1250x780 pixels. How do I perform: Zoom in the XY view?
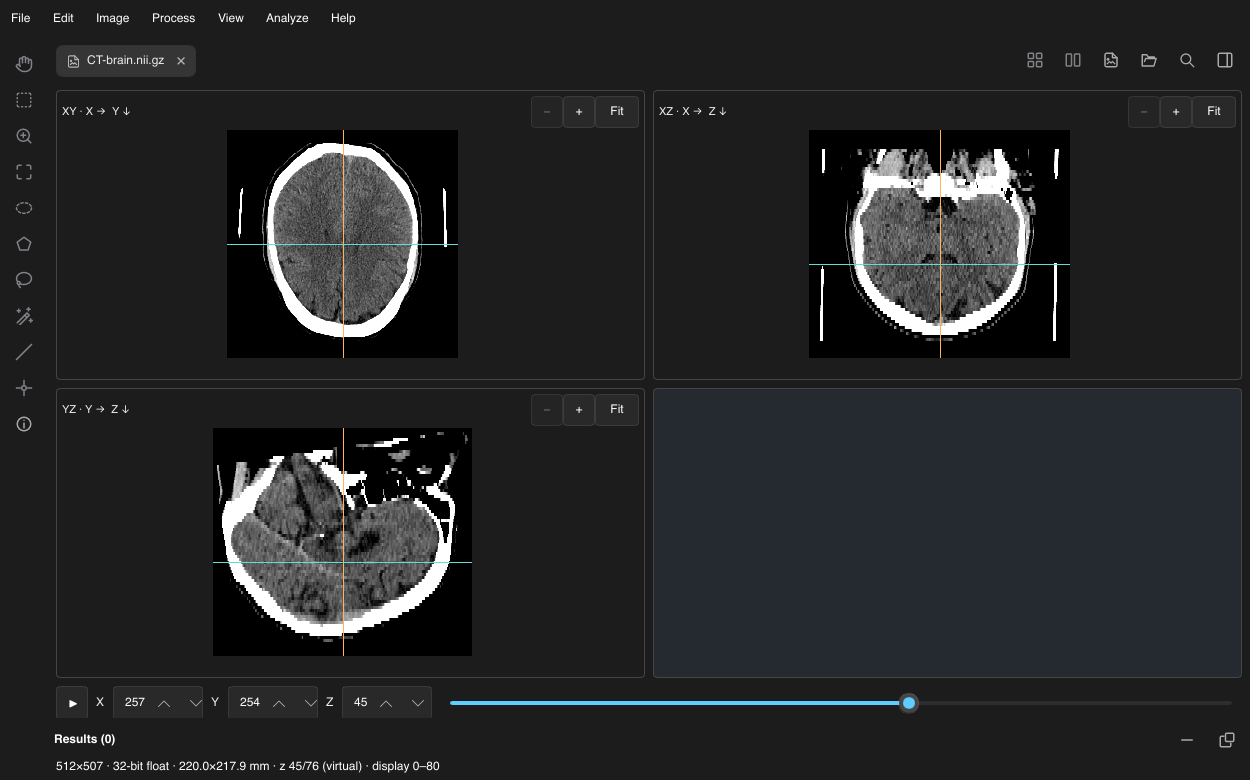(579, 112)
